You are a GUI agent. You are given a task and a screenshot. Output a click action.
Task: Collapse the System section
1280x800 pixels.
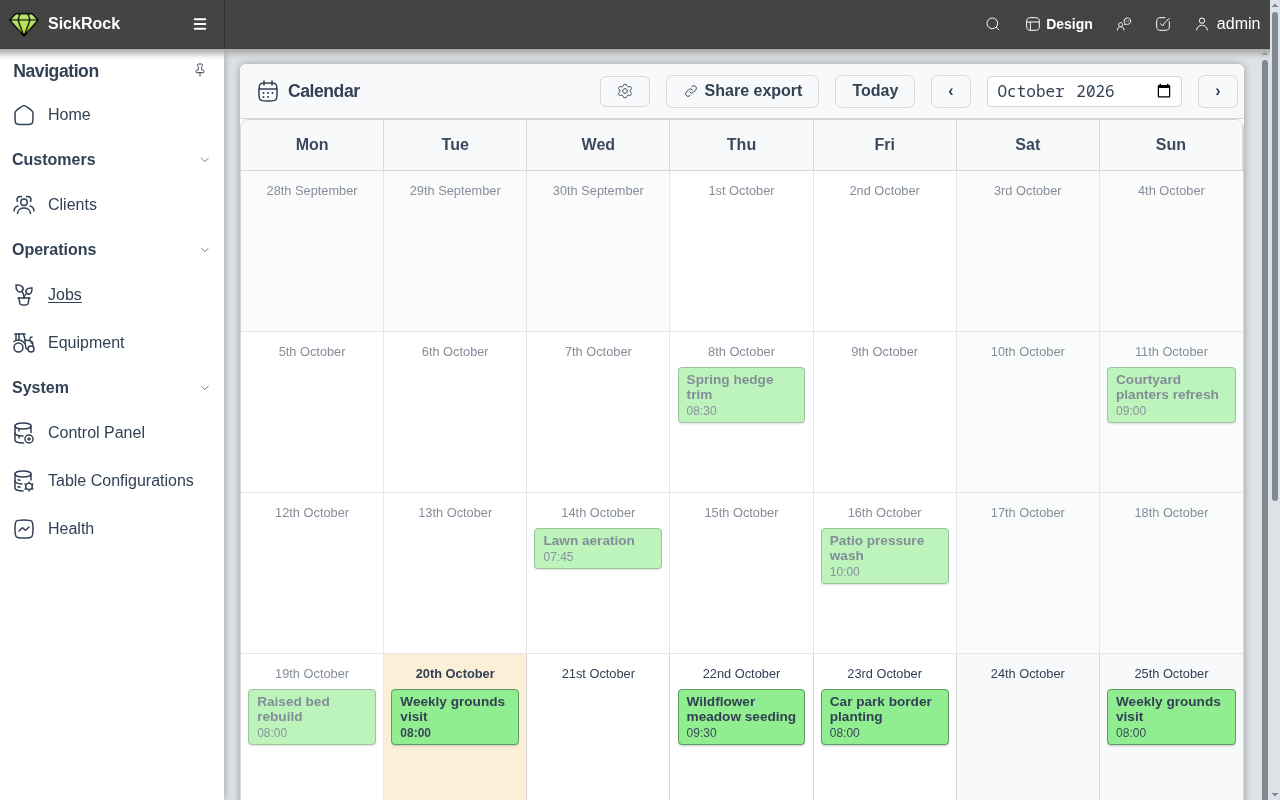coord(205,388)
